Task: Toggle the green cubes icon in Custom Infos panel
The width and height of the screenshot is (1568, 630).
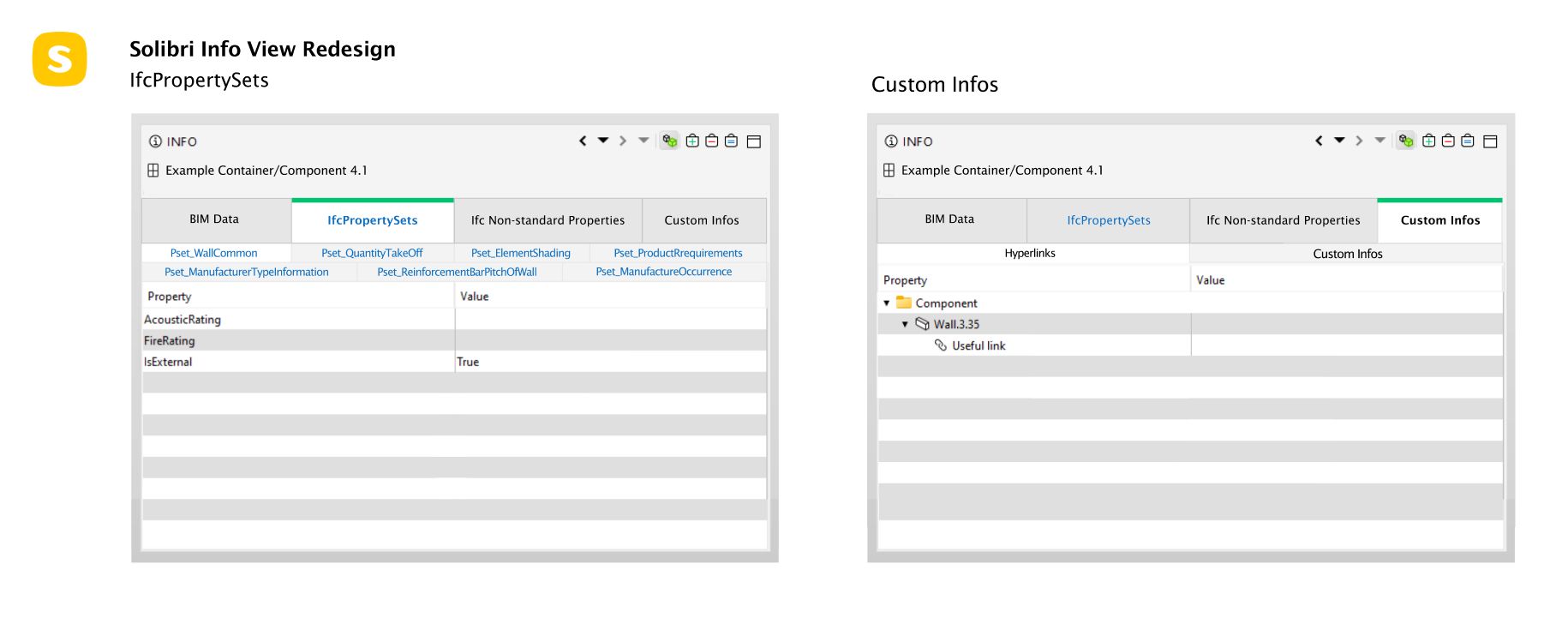Action: pyautogui.click(x=1406, y=141)
